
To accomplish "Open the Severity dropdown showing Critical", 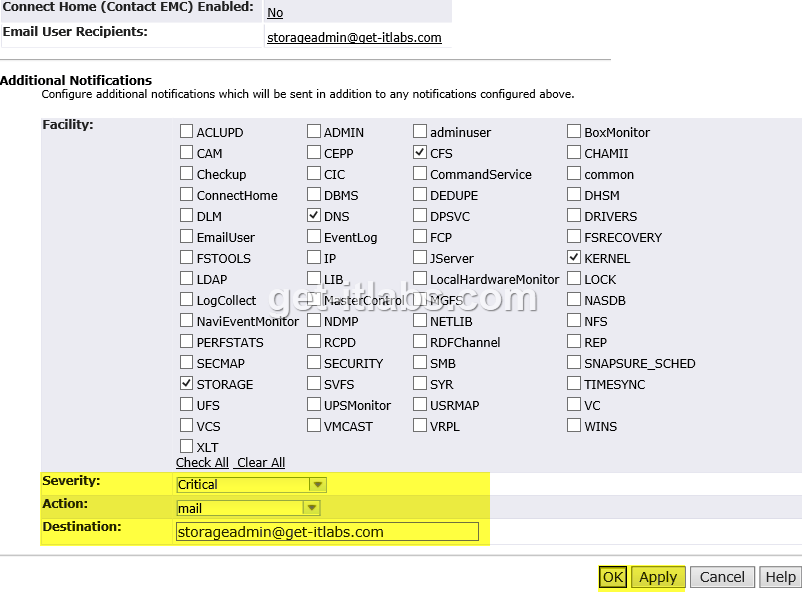I will pos(318,484).
